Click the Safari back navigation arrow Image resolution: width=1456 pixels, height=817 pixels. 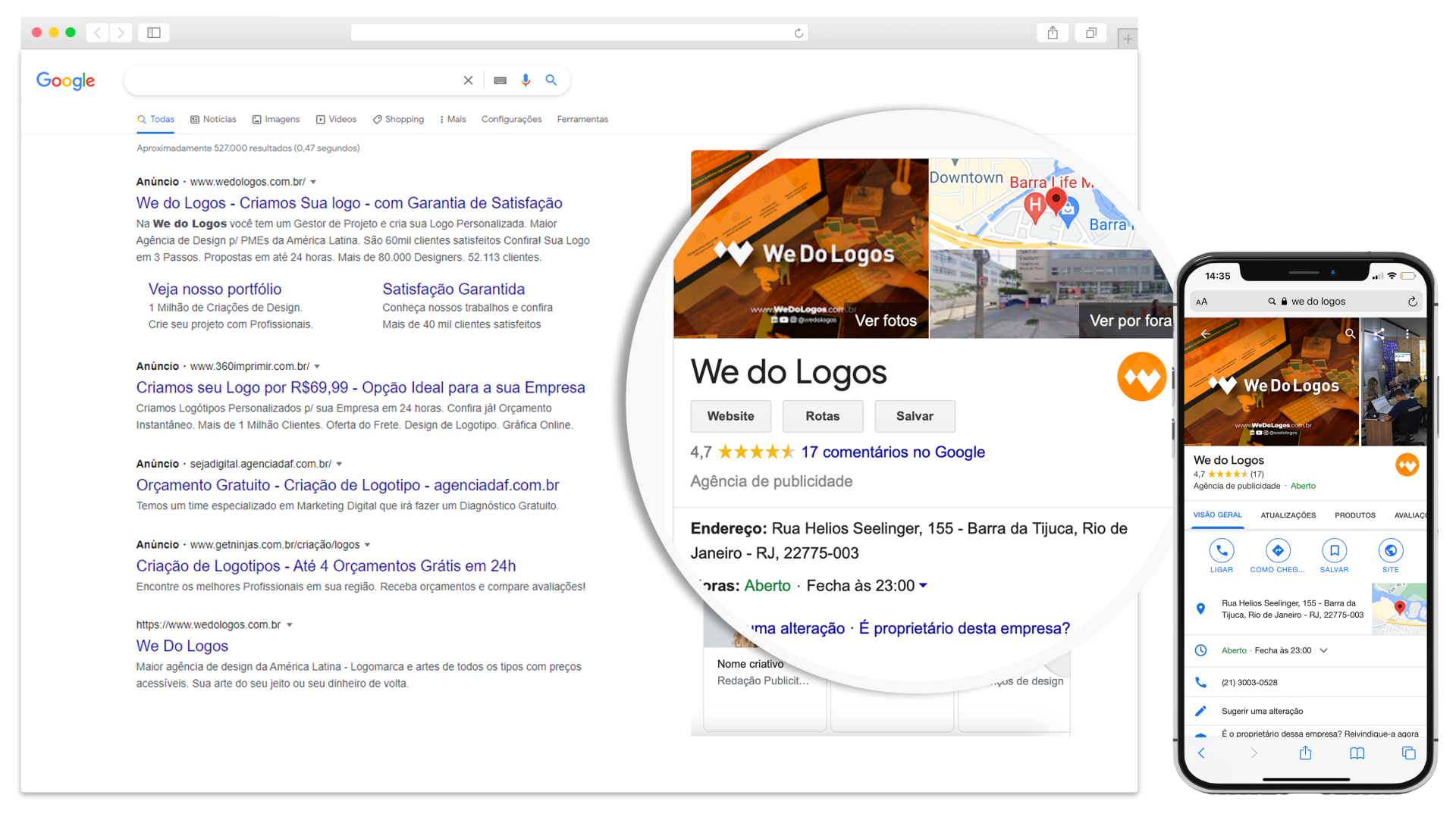[x=97, y=33]
